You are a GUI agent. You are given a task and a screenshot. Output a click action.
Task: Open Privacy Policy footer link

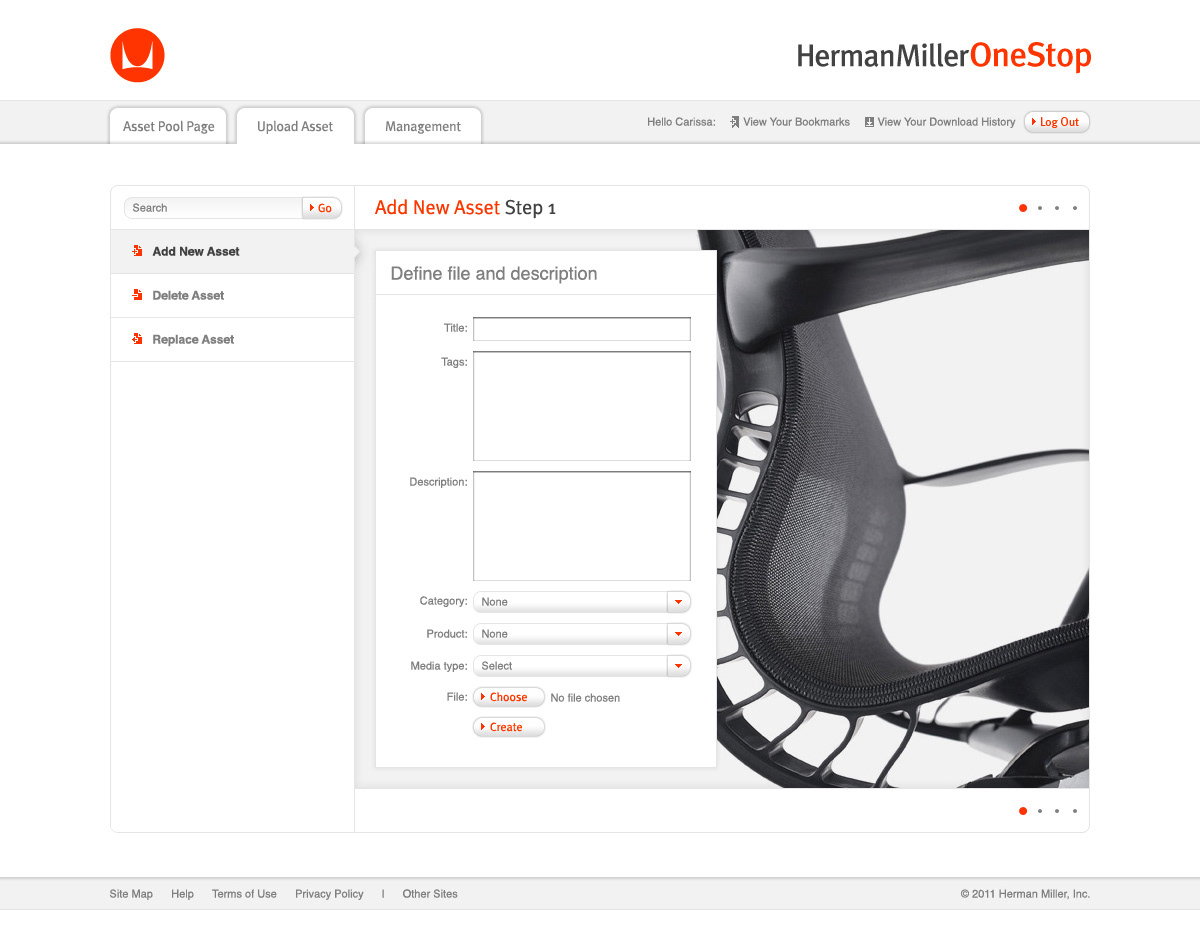[x=329, y=894]
